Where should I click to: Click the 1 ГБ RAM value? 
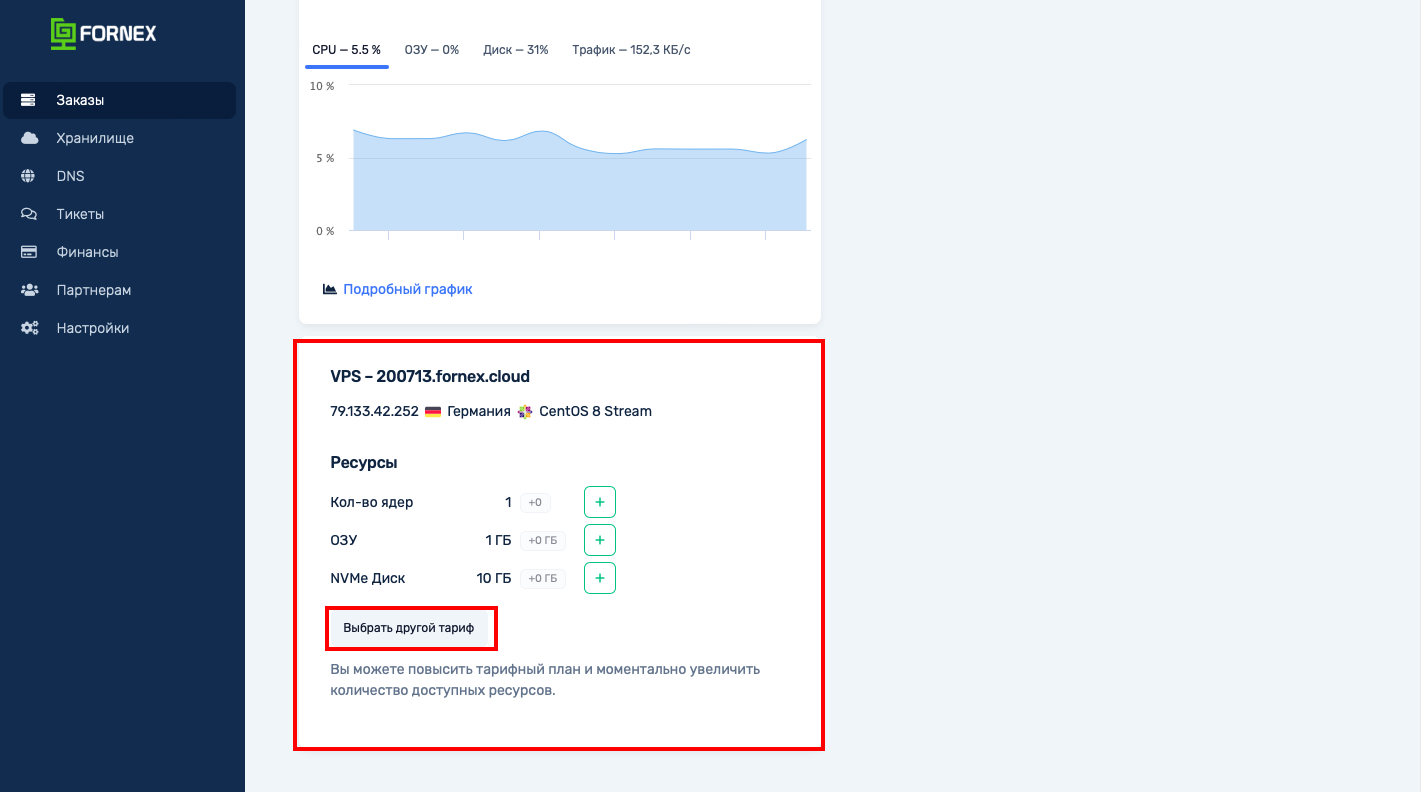[x=498, y=540]
